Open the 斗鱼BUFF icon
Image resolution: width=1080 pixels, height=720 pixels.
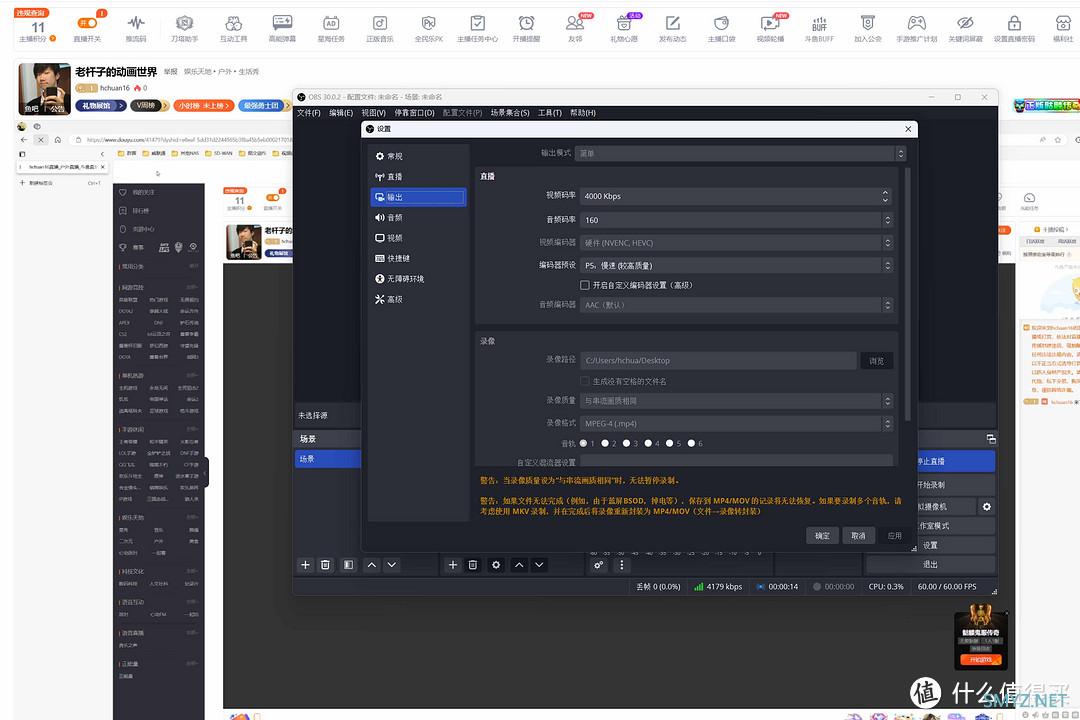point(819,28)
